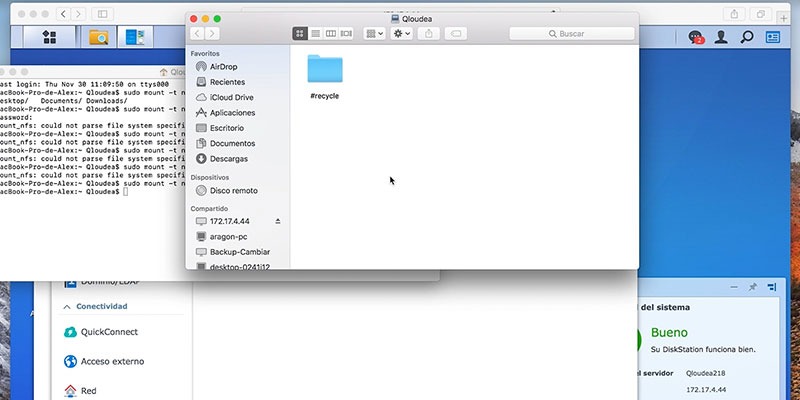Open Finder's action gear dropdown
This screenshot has height=400, width=800.
pos(402,34)
